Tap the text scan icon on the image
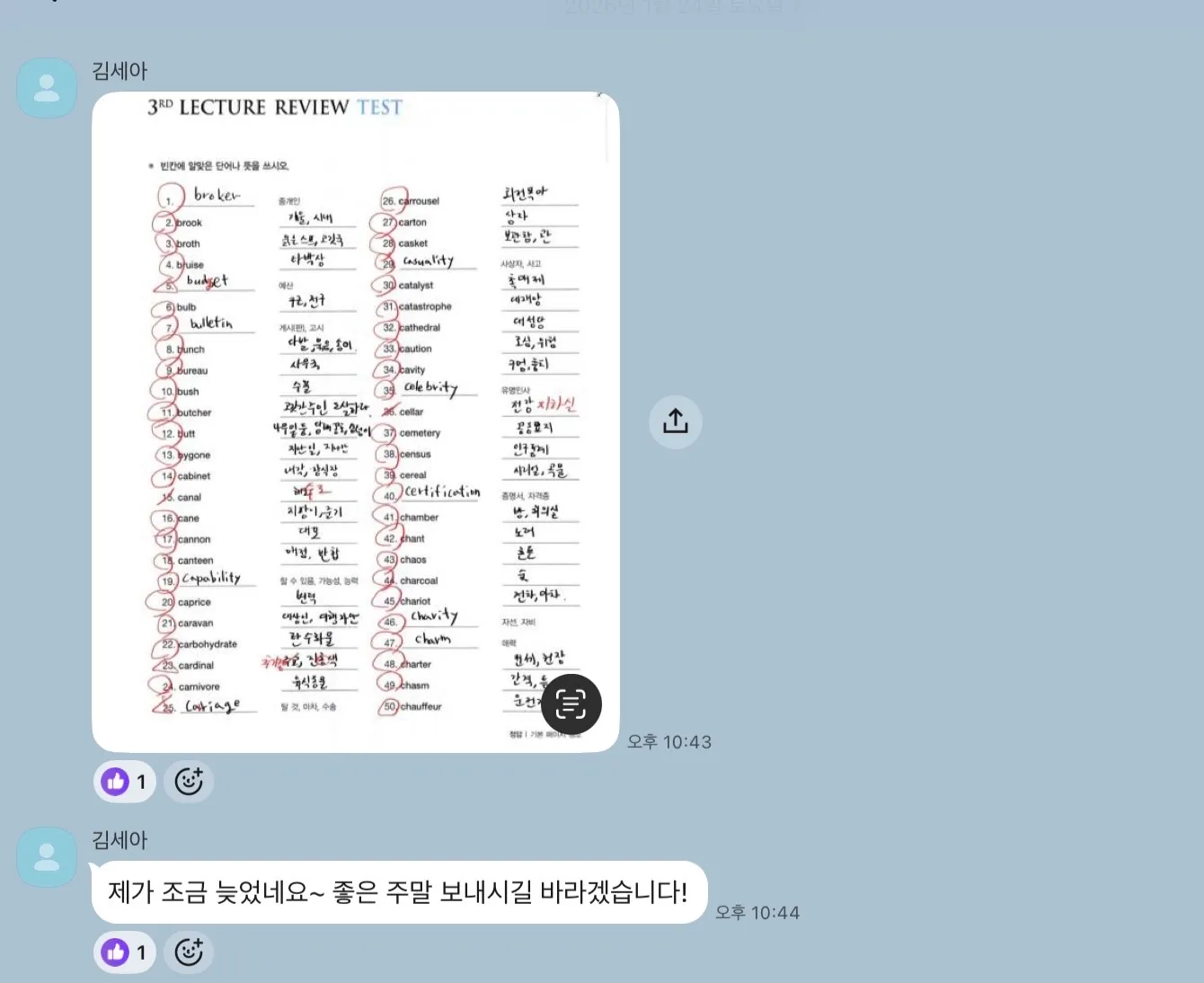 tap(572, 704)
